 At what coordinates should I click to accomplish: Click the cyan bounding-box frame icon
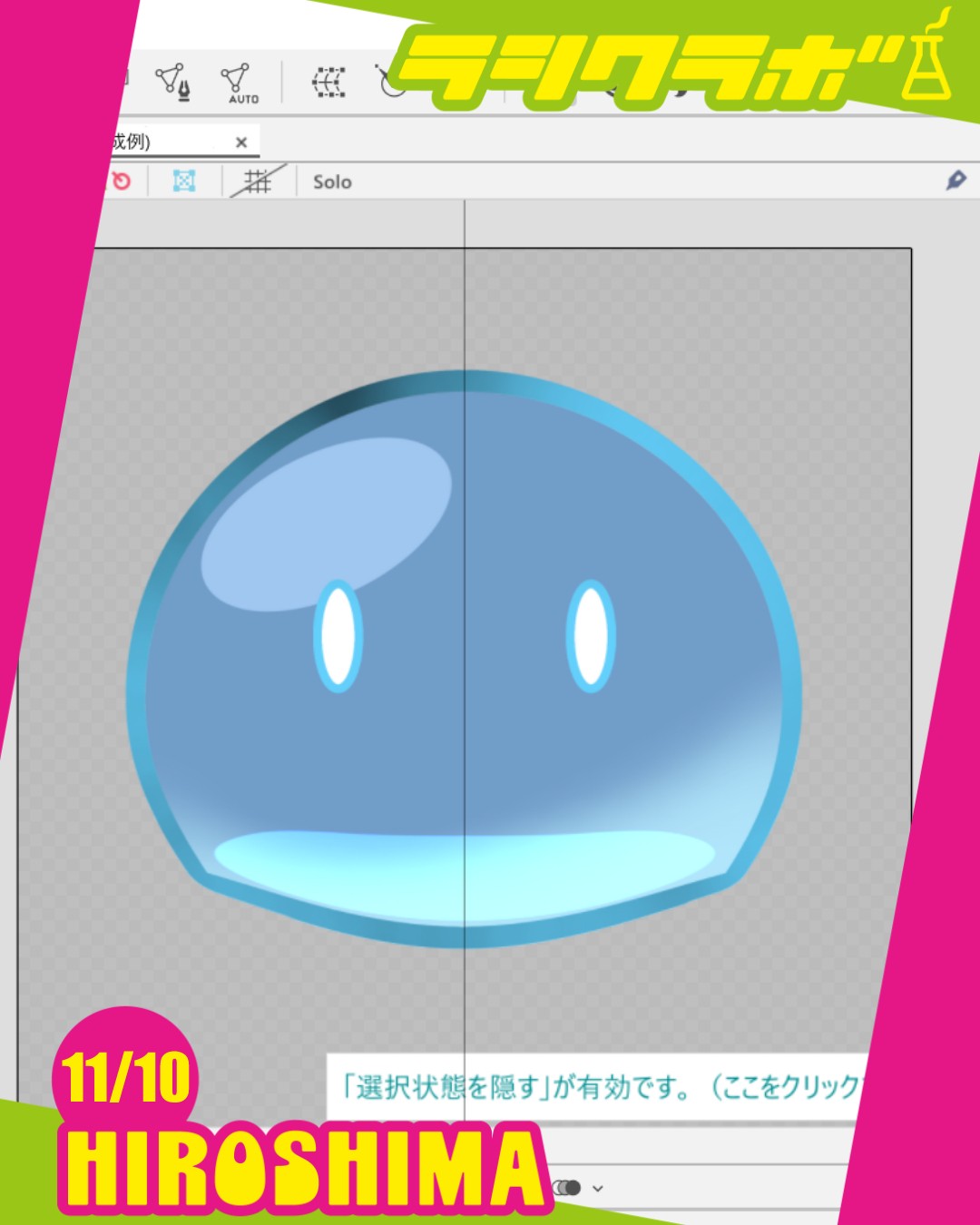point(184,181)
